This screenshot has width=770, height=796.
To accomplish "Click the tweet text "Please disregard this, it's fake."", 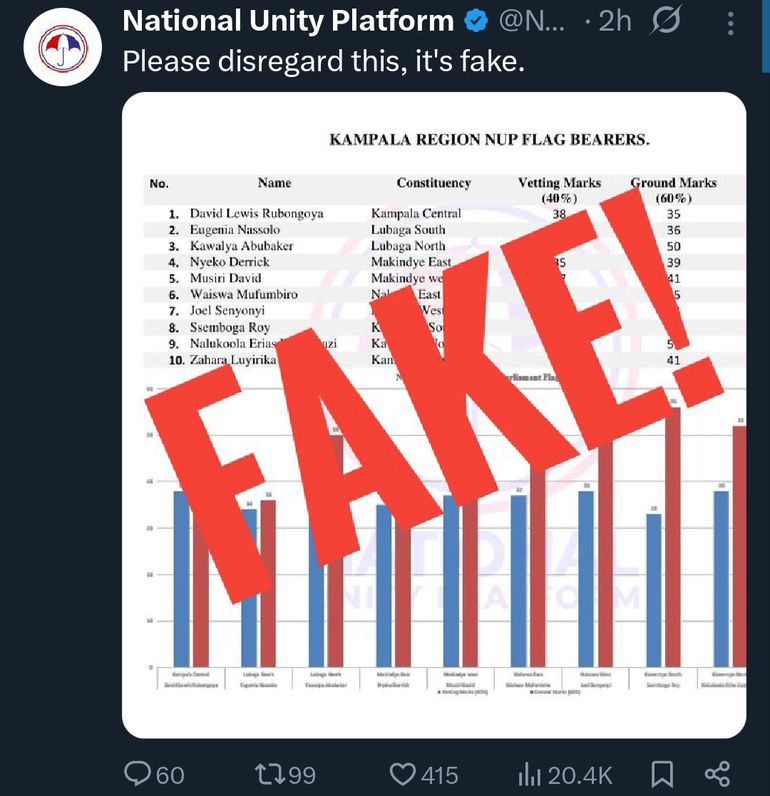I will pos(323,62).
